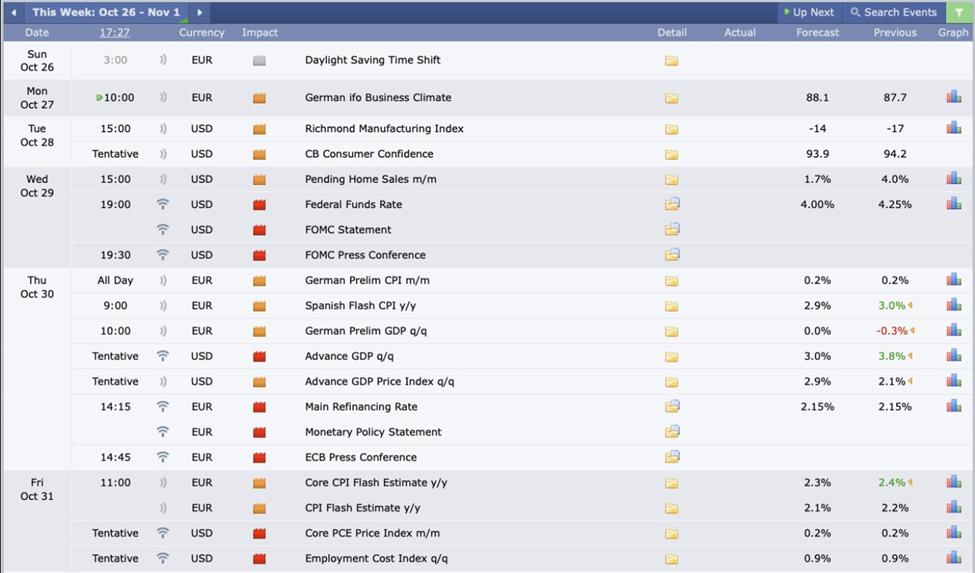Image resolution: width=975 pixels, height=573 pixels.
Task: Click the Up Next button
Action: click(808, 12)
